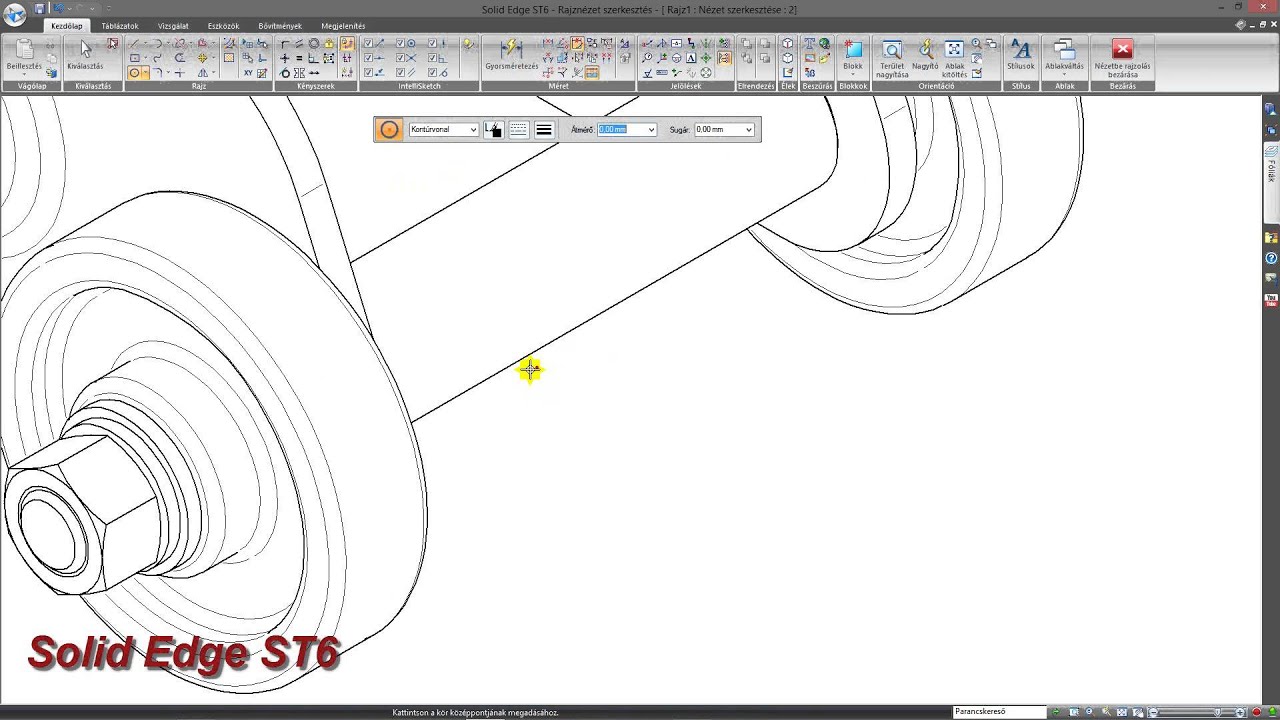Open the dashed line type option on command bar
Viewport: 1280px width, 720px height.
point(518,129)
